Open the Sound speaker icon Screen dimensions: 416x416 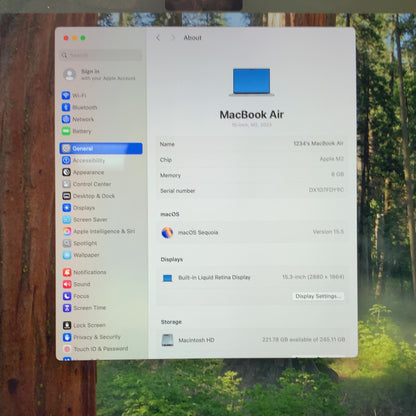pos(67,284)
